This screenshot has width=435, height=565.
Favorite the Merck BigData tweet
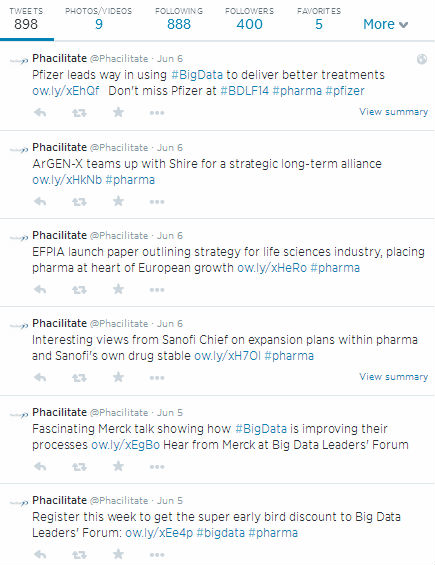[118, 466]
